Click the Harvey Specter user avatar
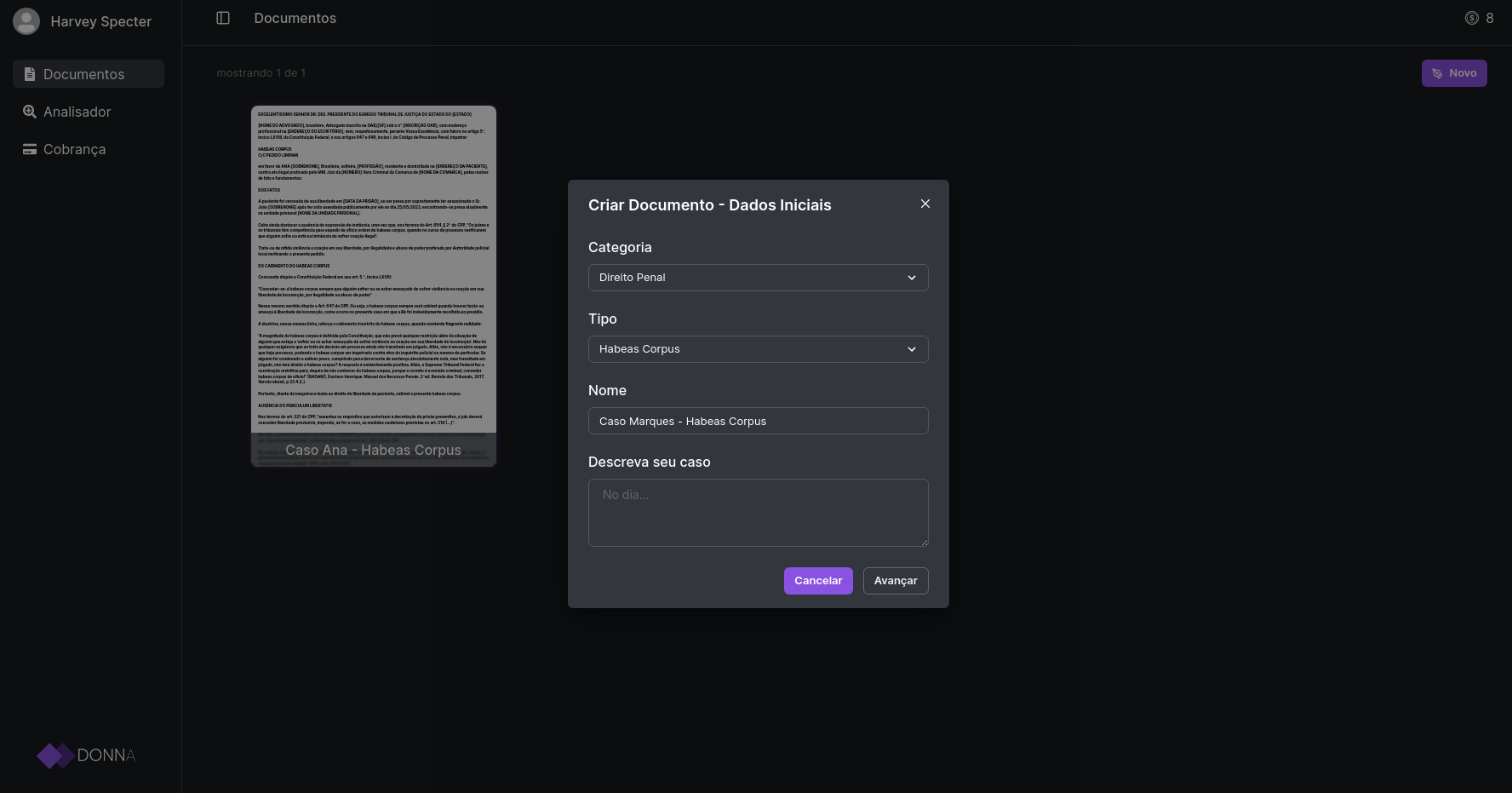 pos(26,21)
